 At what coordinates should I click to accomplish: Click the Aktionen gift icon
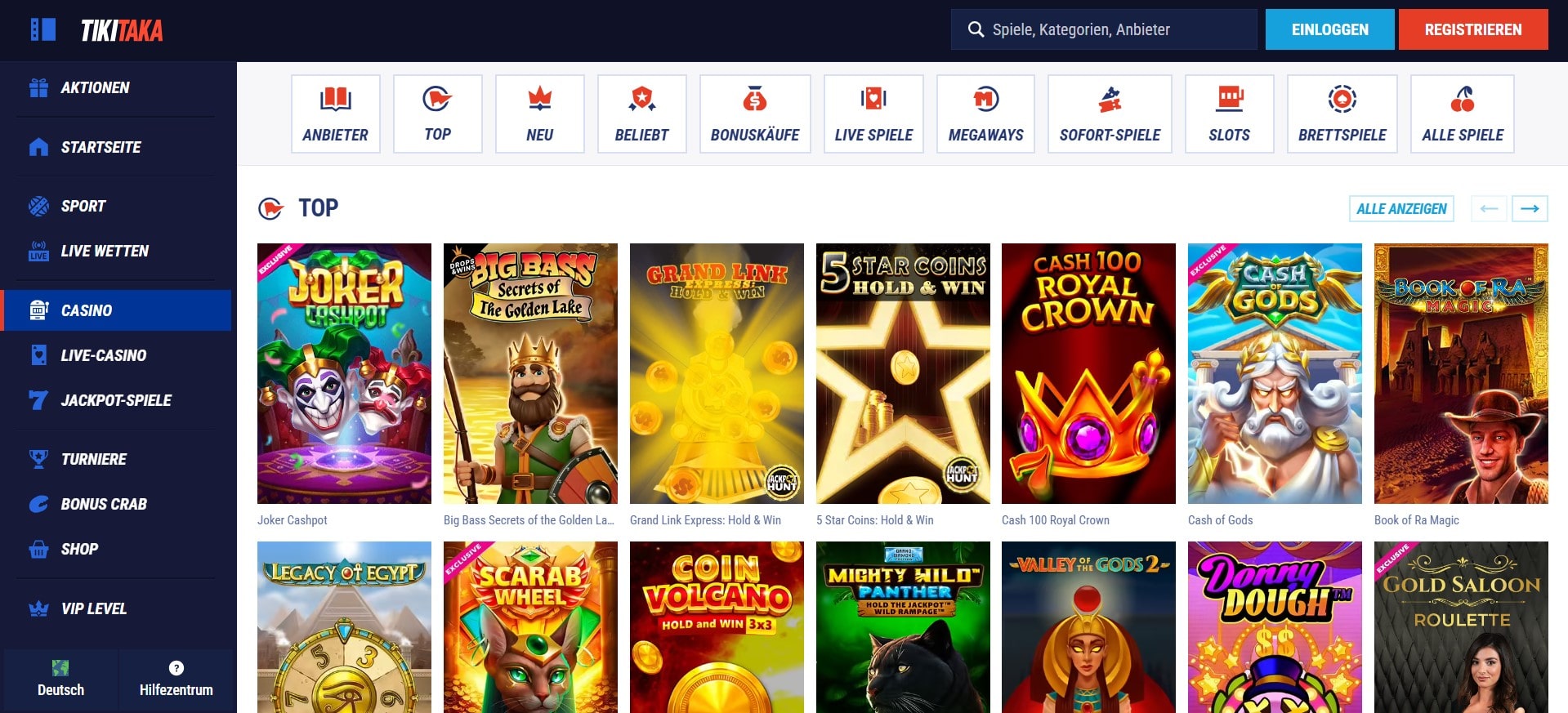point(38,87)
